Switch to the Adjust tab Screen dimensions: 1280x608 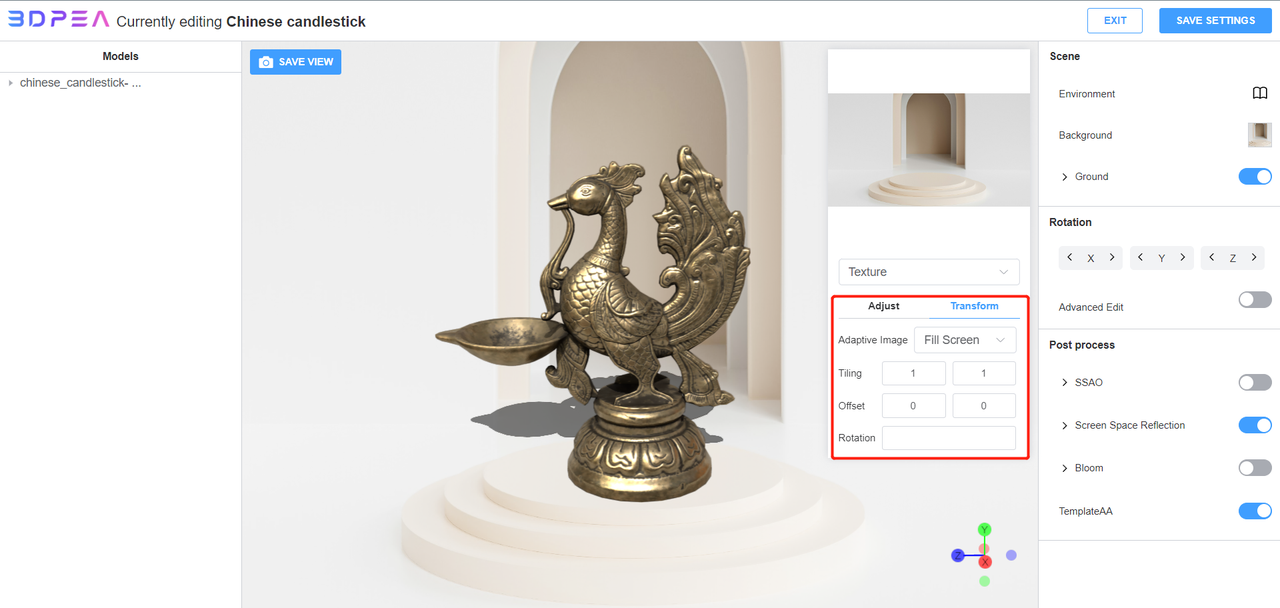(884, 306)
